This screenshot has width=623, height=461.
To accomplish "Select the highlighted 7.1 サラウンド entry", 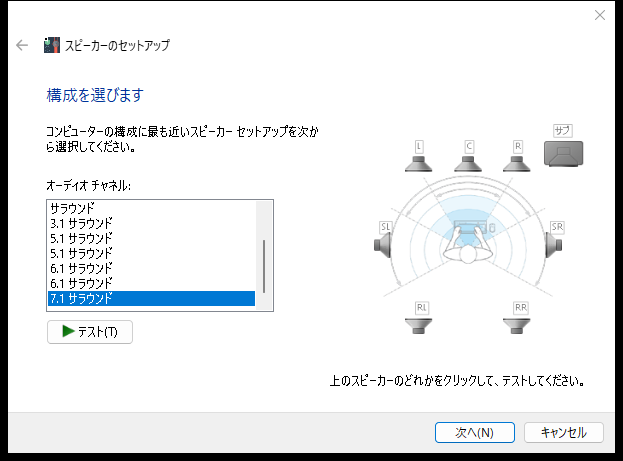I will (x=151, y=298).
